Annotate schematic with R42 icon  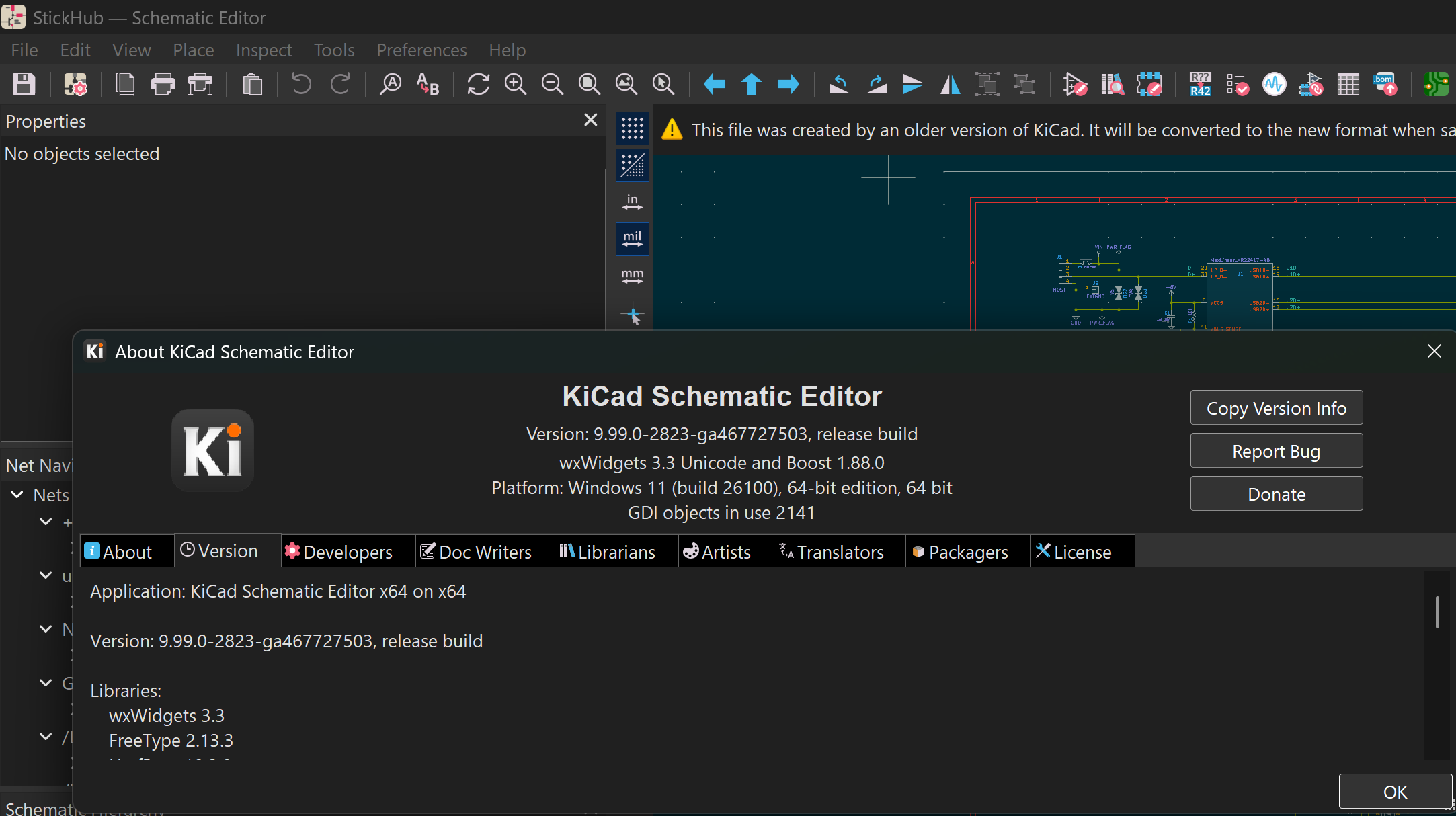click(1200, 85)
